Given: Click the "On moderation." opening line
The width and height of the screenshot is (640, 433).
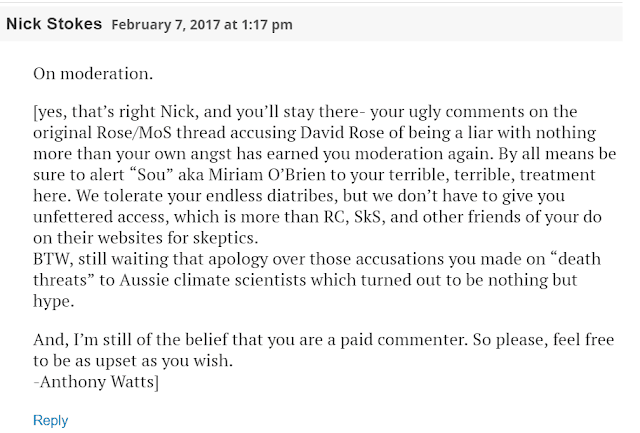Looking at the screenshot, I should coord(93,74).
